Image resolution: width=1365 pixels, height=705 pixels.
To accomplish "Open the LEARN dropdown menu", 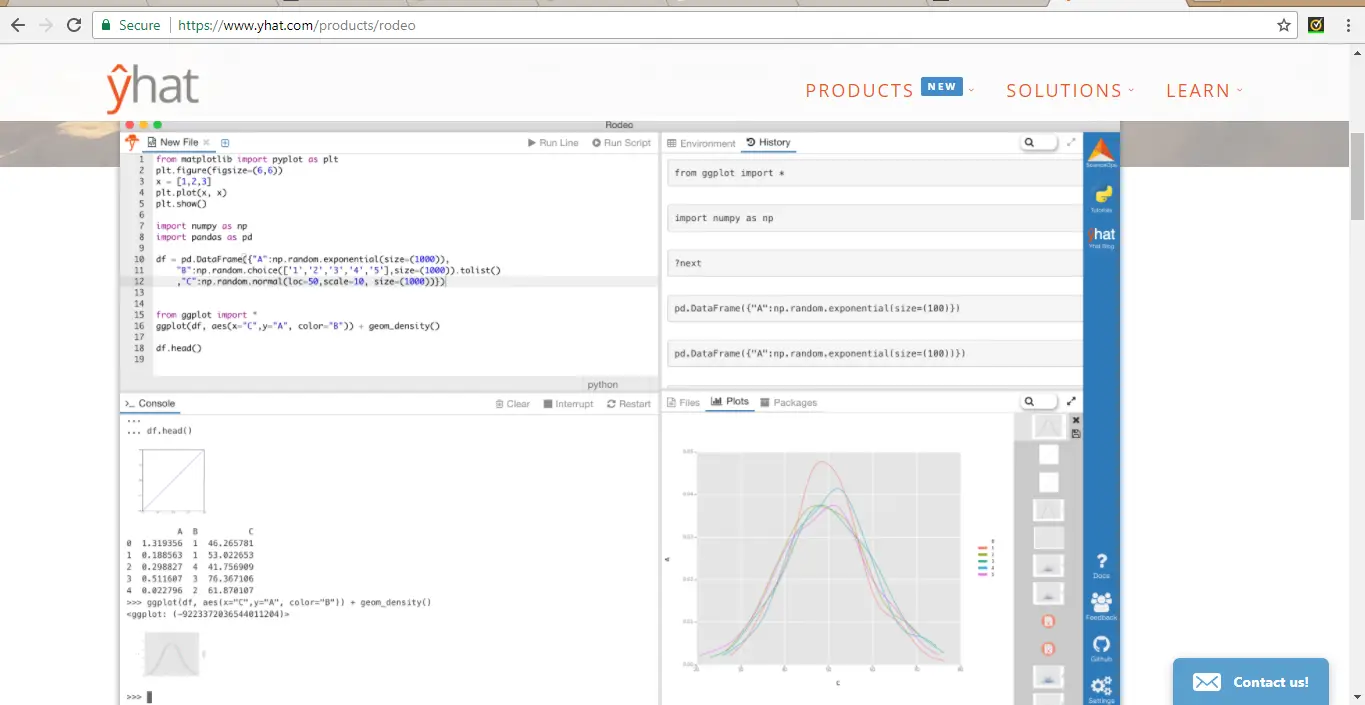I will coord(1204,91).
